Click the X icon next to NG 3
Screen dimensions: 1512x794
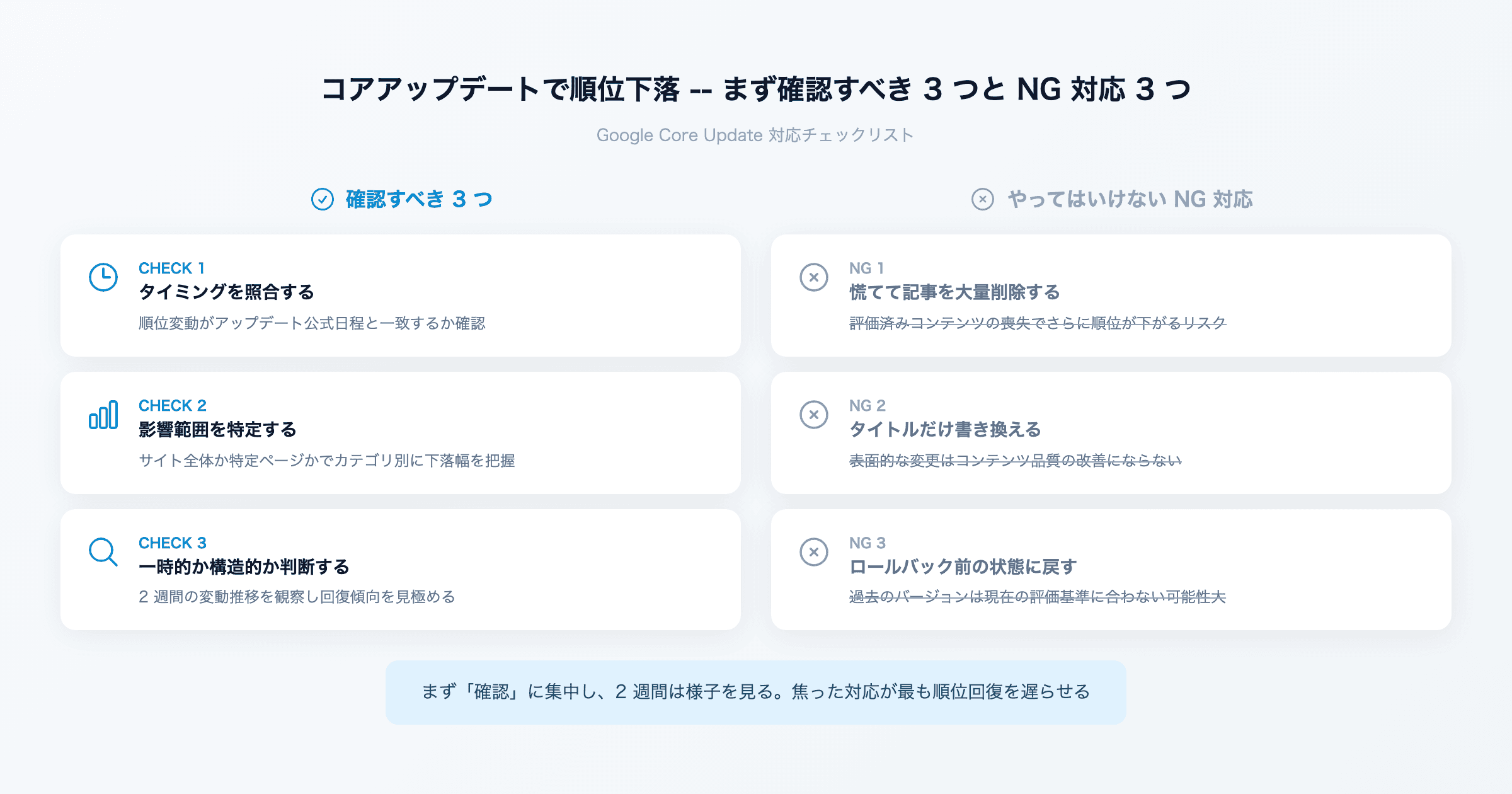(x=815, y=552)
